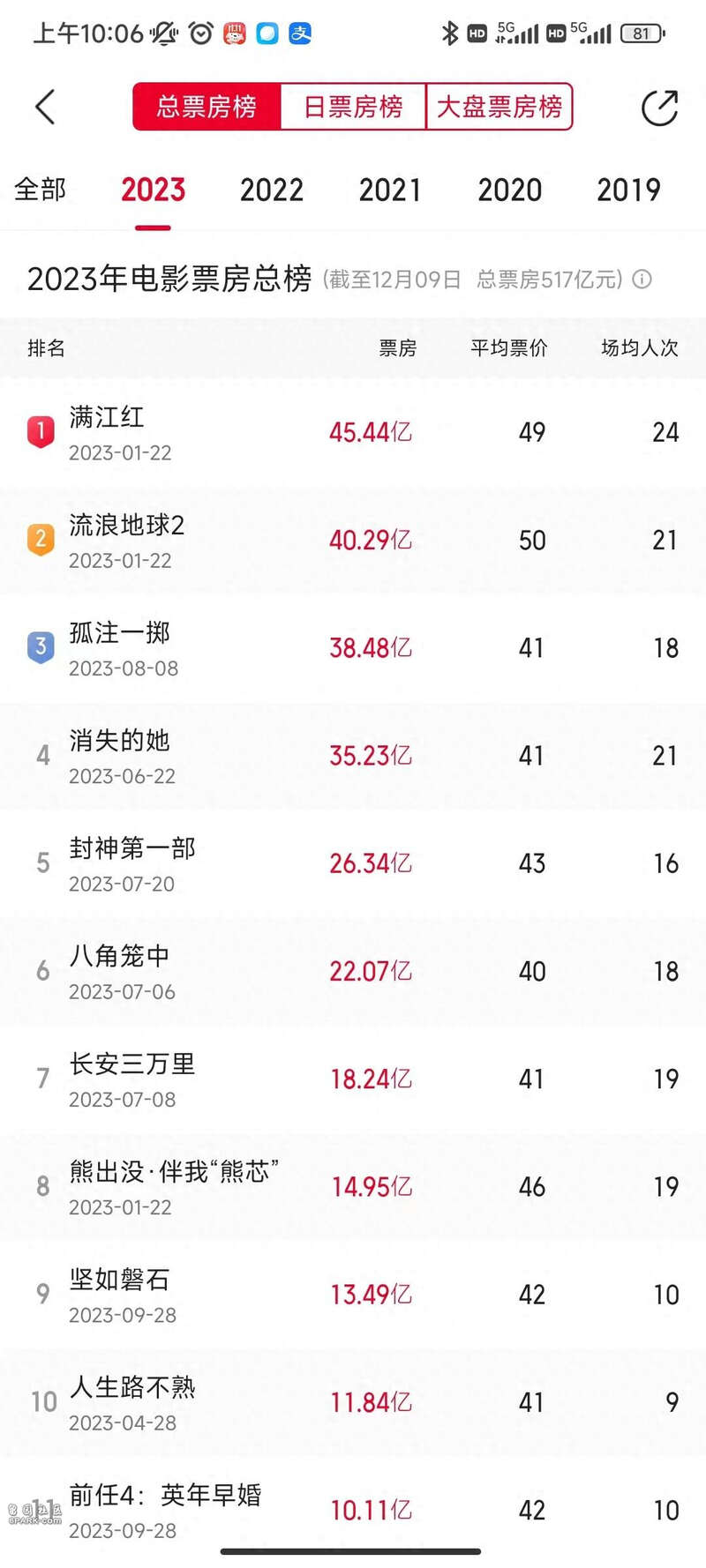Select the 总票房榜 tab

pyautogui.click(x=207, y=107)
